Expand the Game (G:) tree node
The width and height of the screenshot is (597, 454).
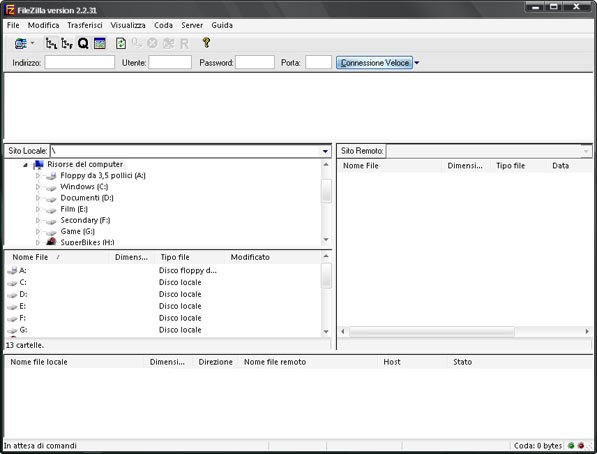[x=38, y=231]
